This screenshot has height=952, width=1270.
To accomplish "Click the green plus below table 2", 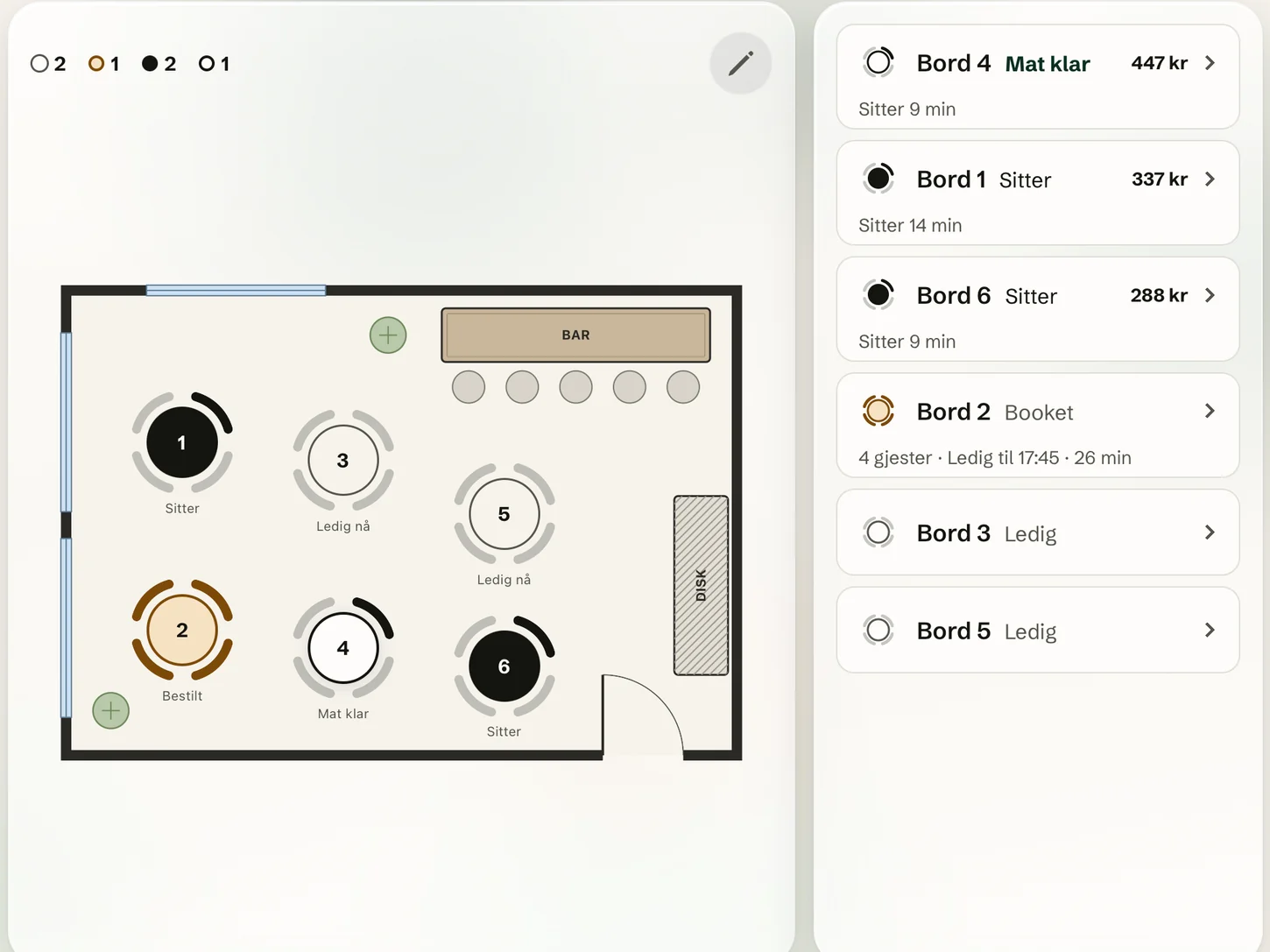I will pyautogui.click(x=111, y=710).
